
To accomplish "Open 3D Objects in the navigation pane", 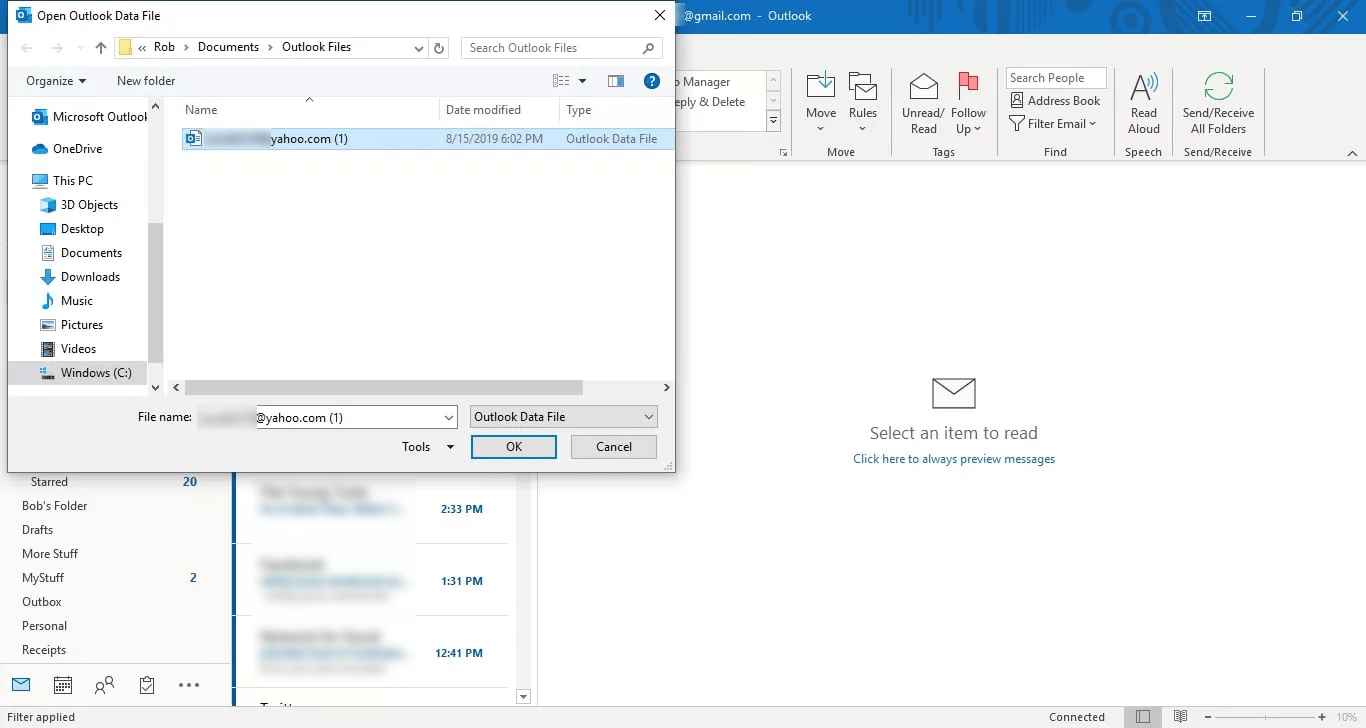I will tap(79, 205).
